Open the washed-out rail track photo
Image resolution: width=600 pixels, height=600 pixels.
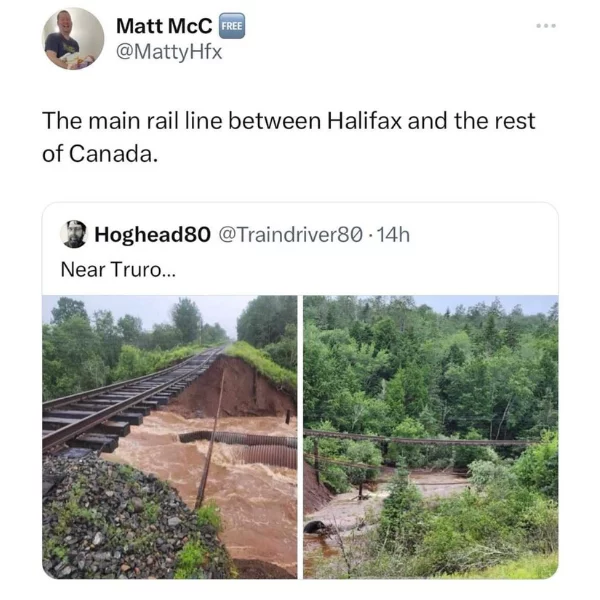[x=169, y=436]
